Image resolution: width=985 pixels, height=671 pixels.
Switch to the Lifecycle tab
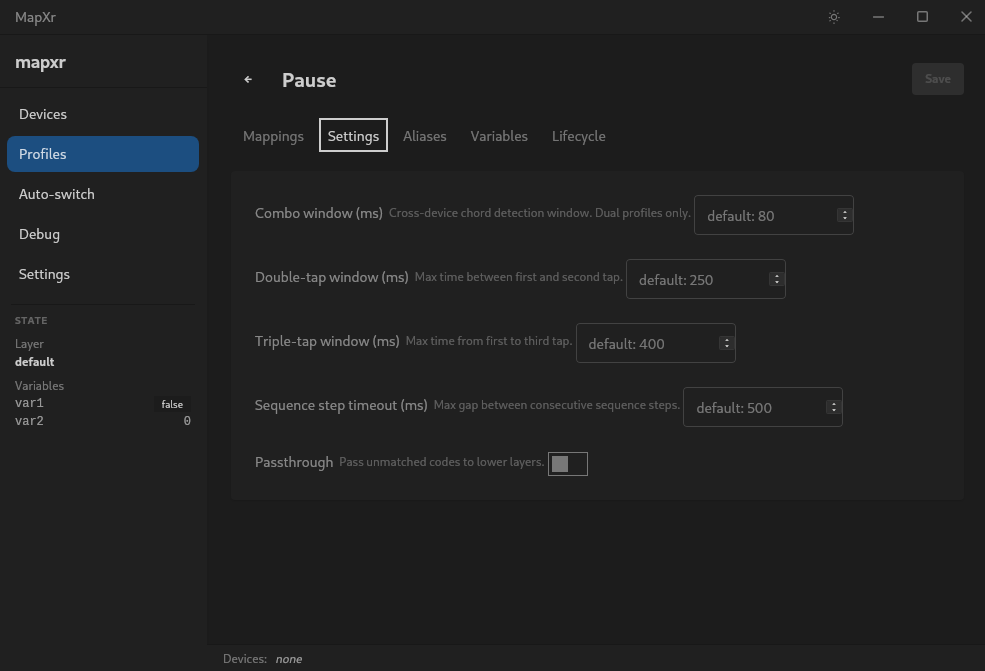578,136
